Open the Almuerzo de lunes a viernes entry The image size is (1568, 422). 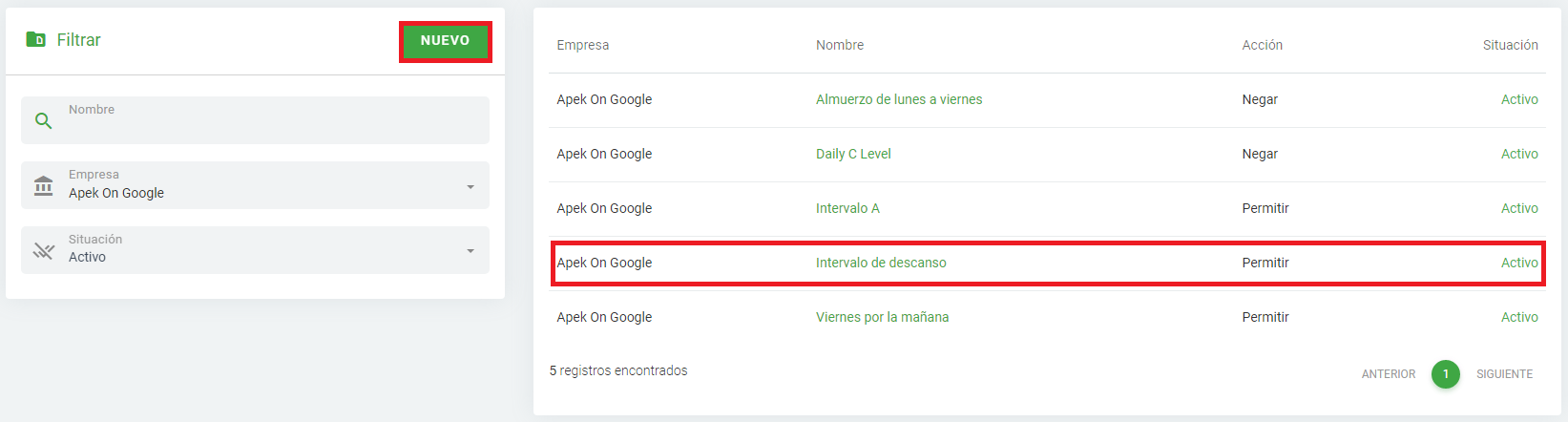point(898,99)
